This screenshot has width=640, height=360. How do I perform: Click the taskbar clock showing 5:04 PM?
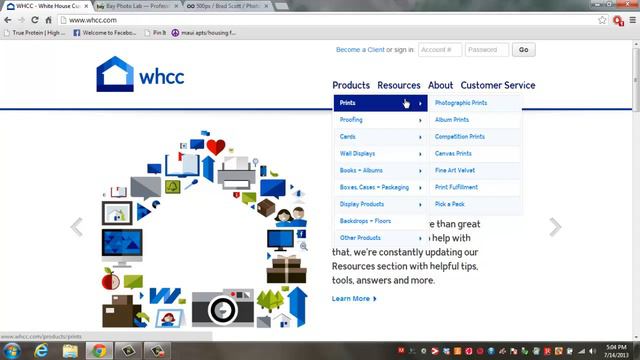coord(616,351)
